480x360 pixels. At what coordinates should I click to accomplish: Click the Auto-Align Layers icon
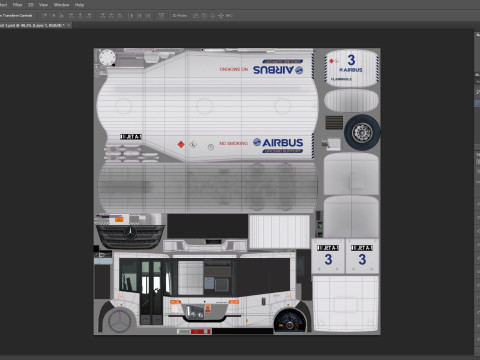161,16
